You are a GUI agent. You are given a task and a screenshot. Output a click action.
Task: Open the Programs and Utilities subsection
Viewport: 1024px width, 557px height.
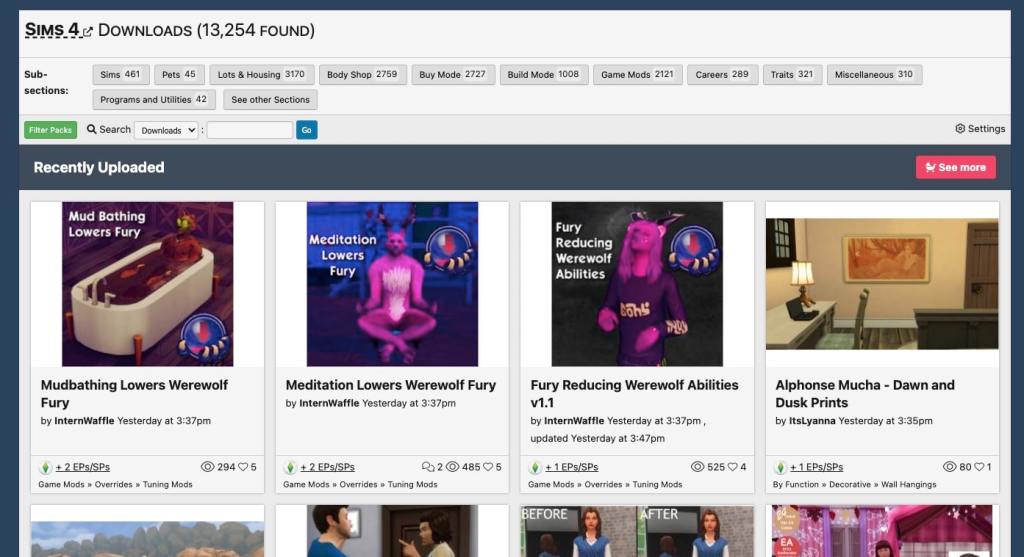coord(153,99)
